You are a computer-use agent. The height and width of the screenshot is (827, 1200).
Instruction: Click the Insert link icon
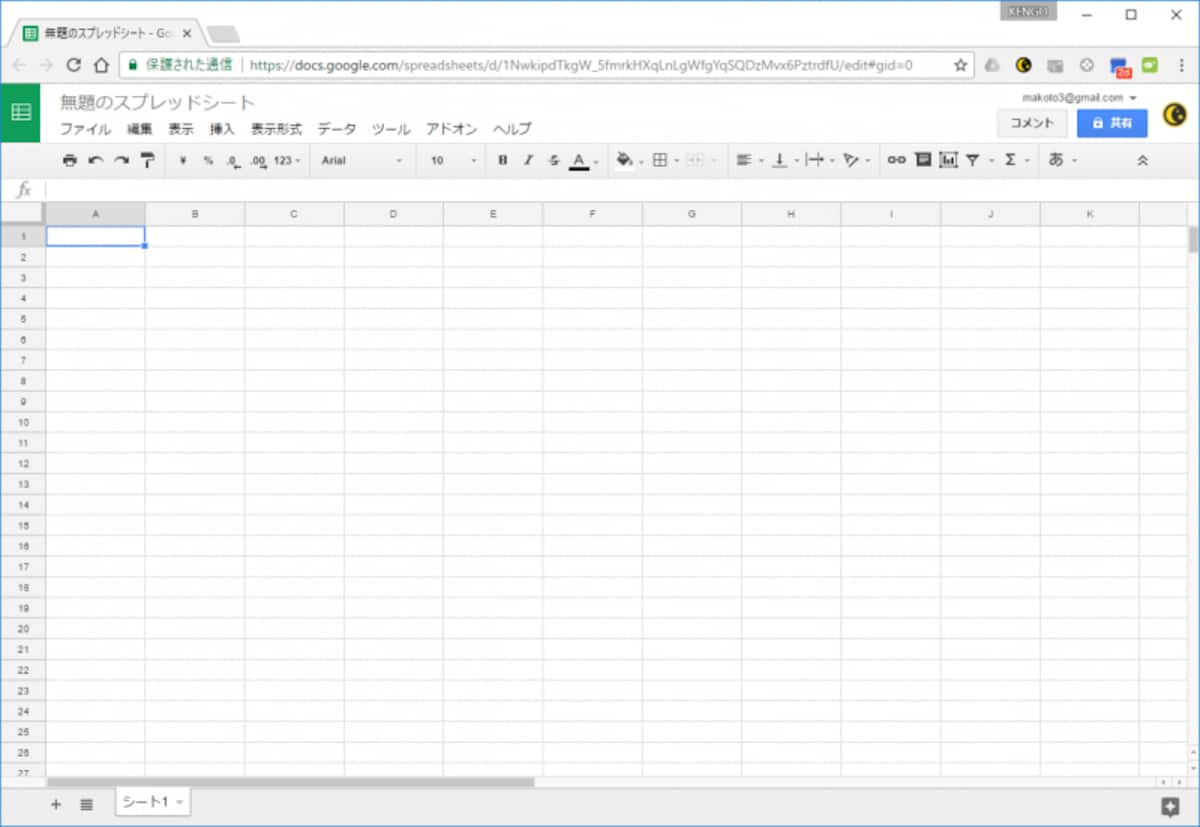(x=897, y=160)
